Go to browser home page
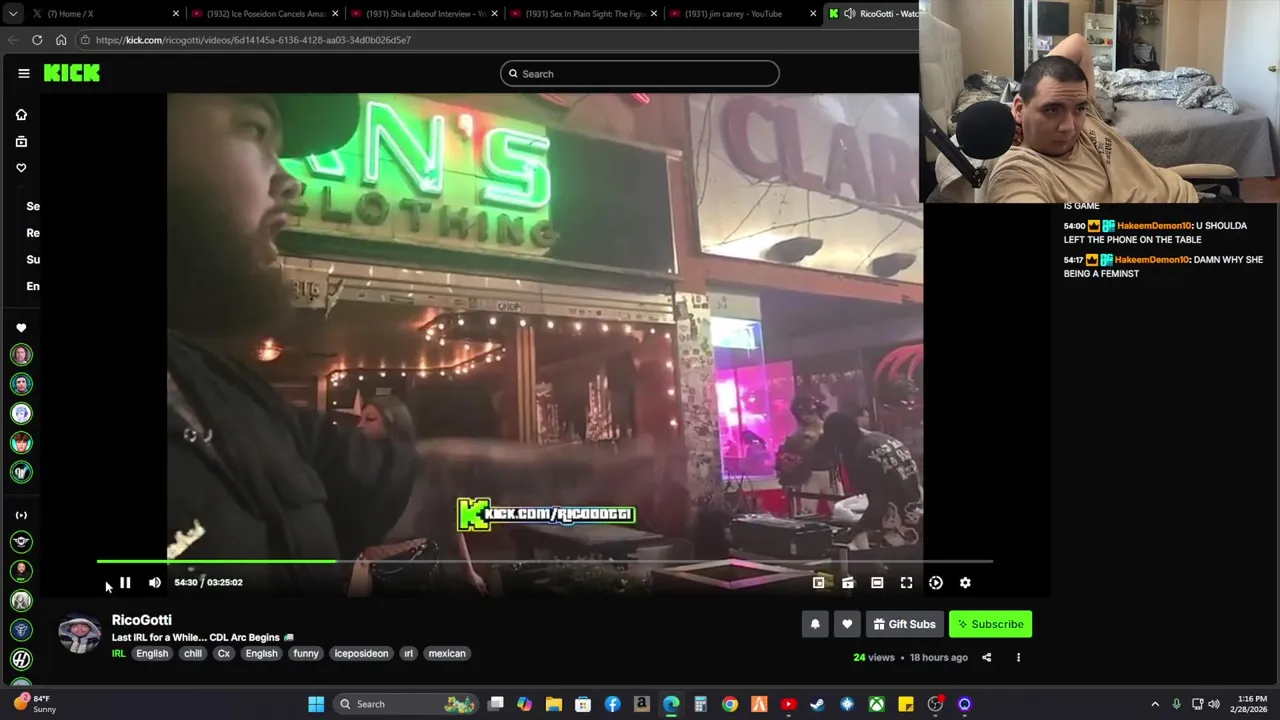Viewport: 1280px width, 720px height. (61, 40)
